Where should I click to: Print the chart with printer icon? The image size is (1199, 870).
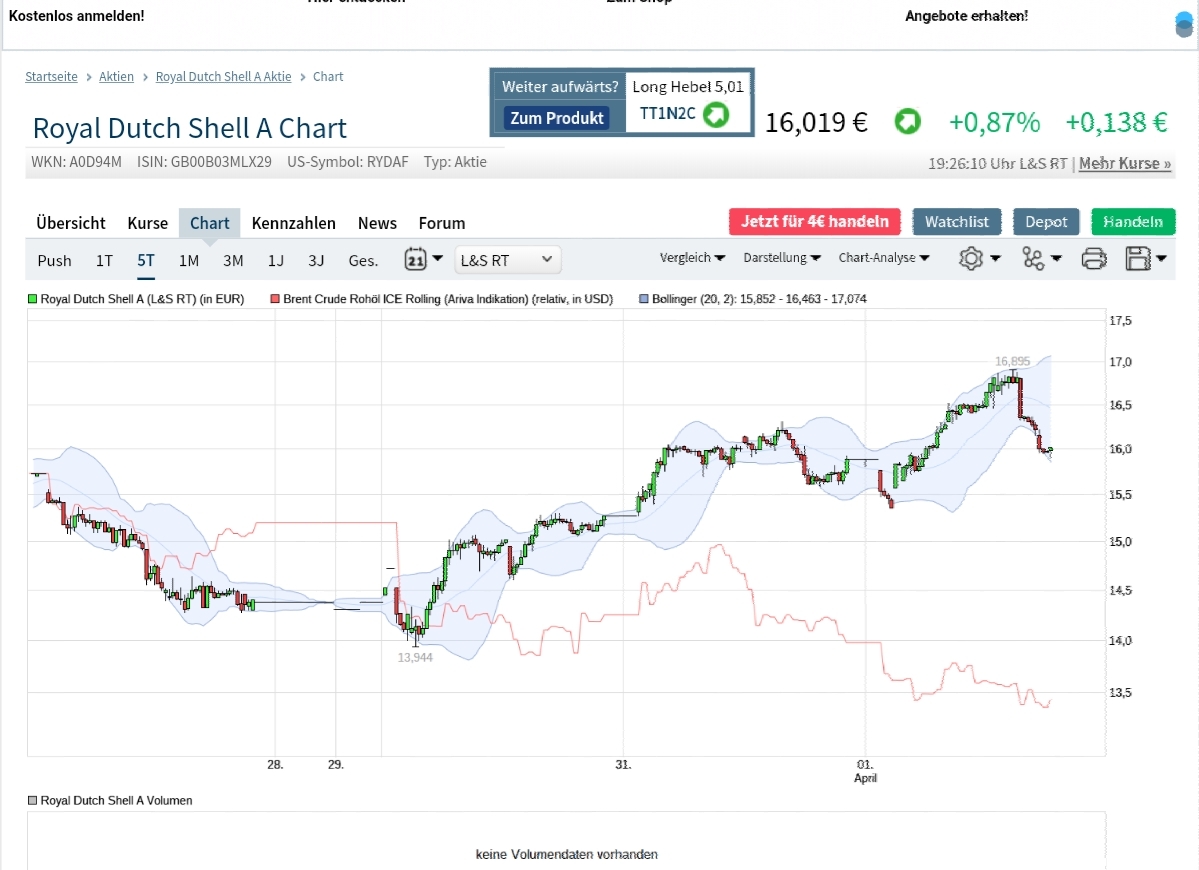click(x=1094, y=260)
